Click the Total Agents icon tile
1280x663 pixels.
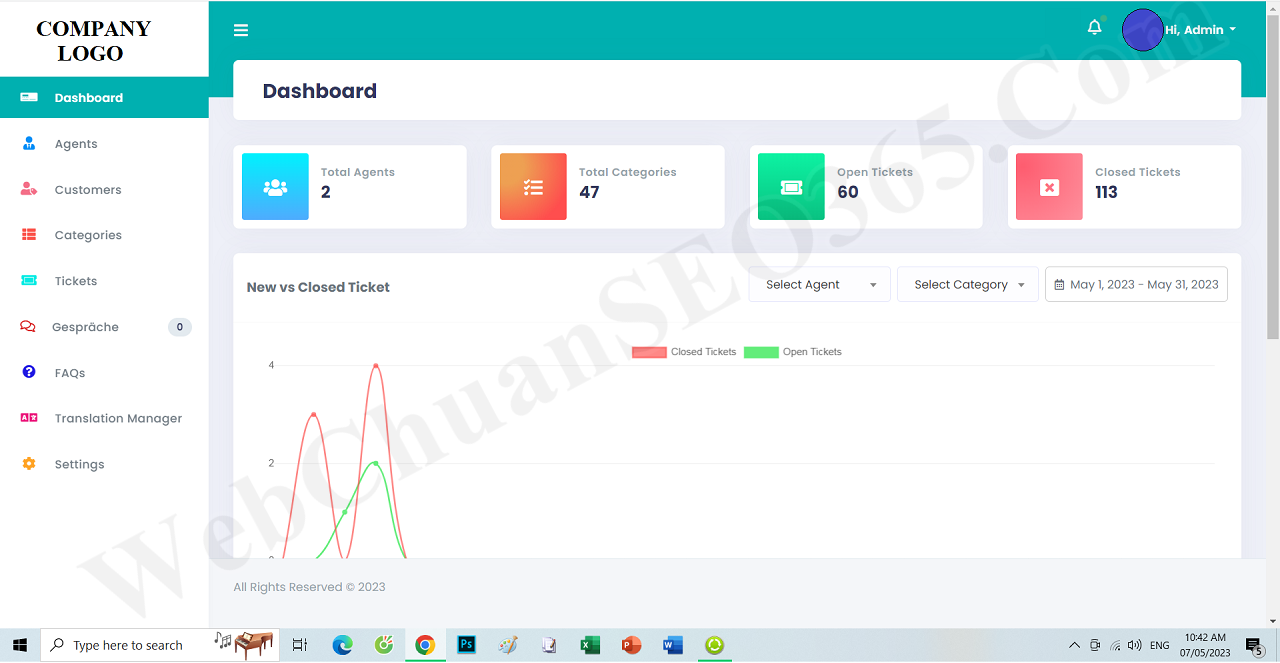coord(275,187)
